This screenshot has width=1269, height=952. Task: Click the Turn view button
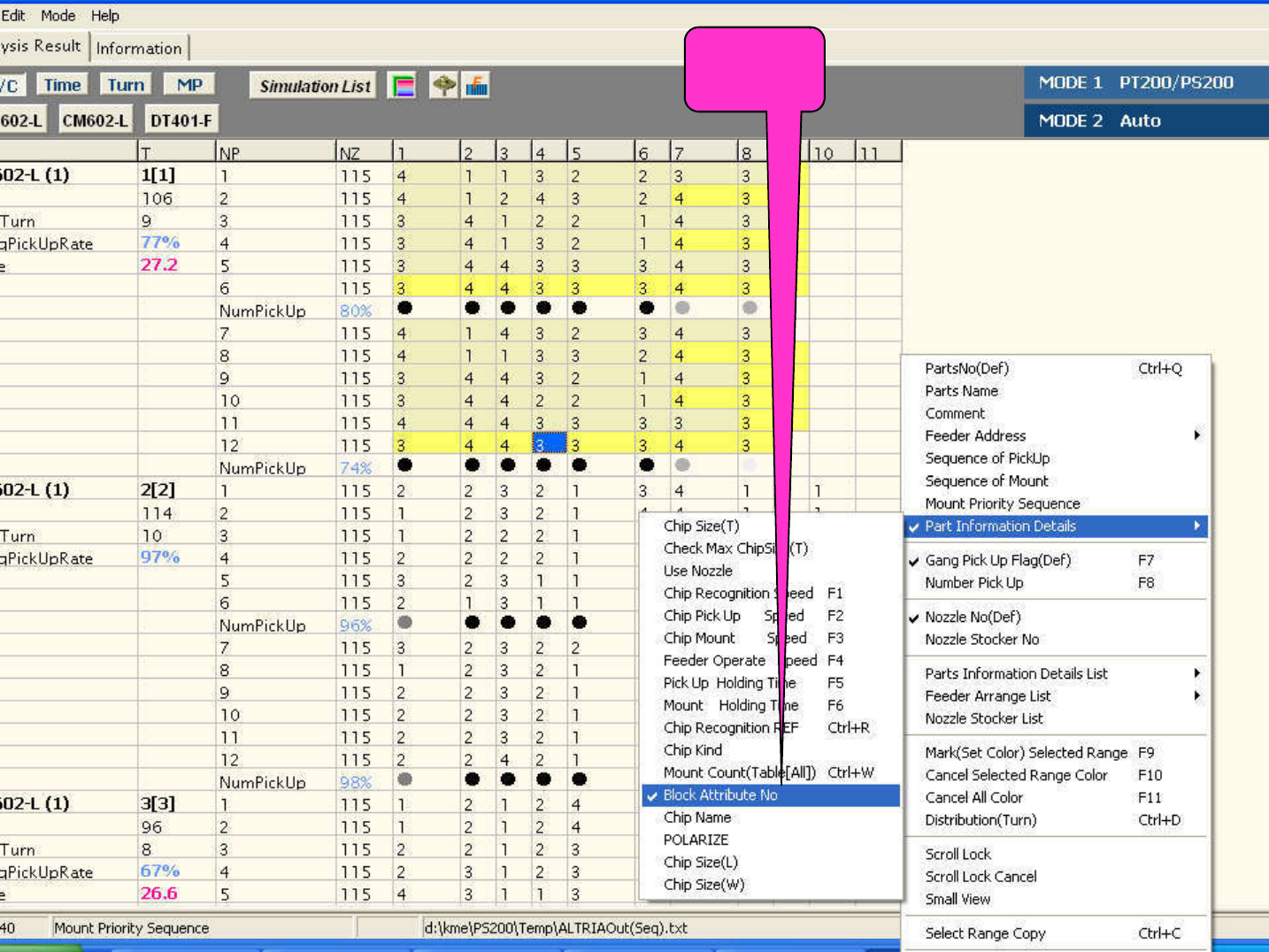[126, 85]
